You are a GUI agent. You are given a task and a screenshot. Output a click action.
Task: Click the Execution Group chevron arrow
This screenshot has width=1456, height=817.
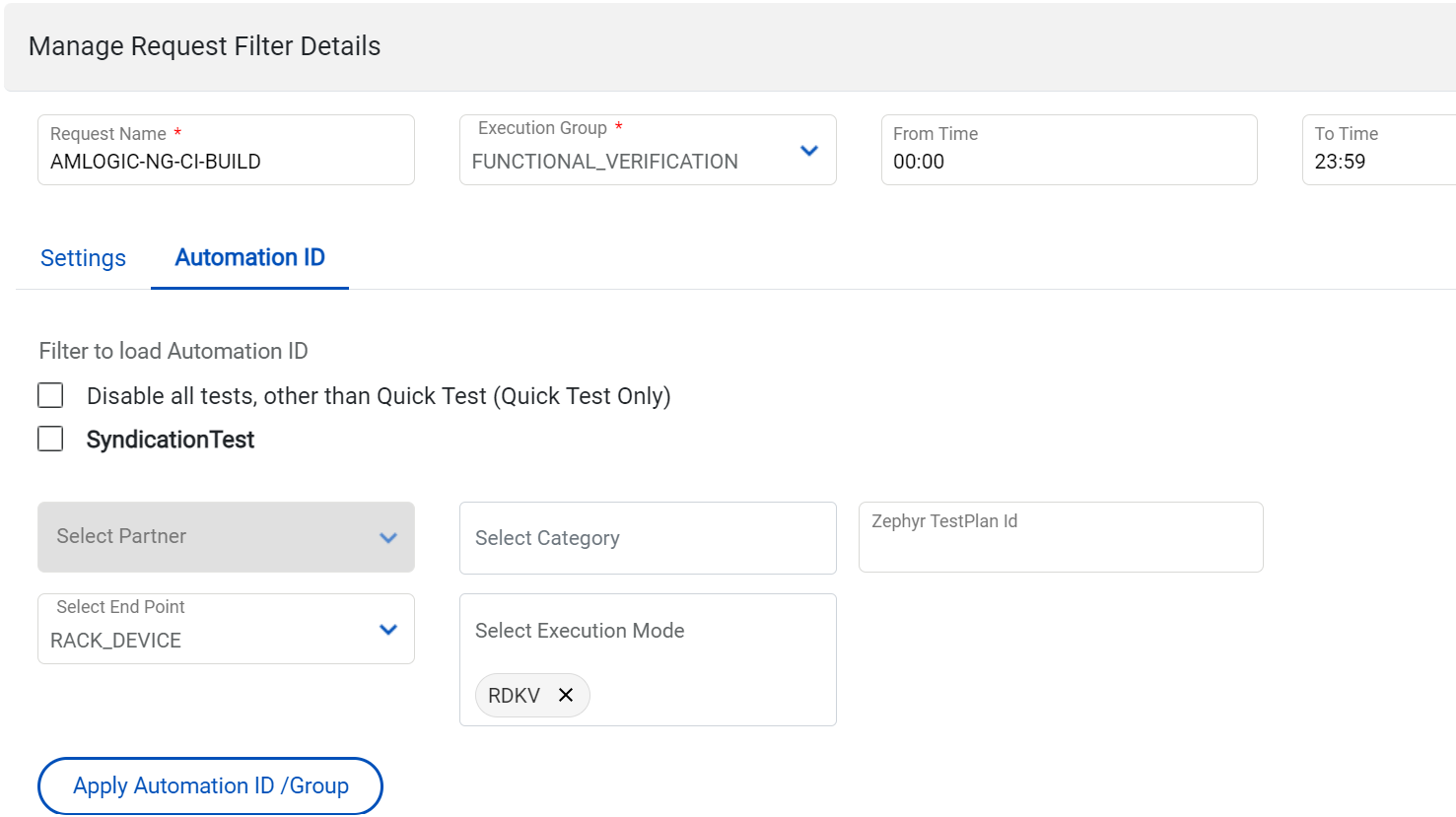point(809,151)
